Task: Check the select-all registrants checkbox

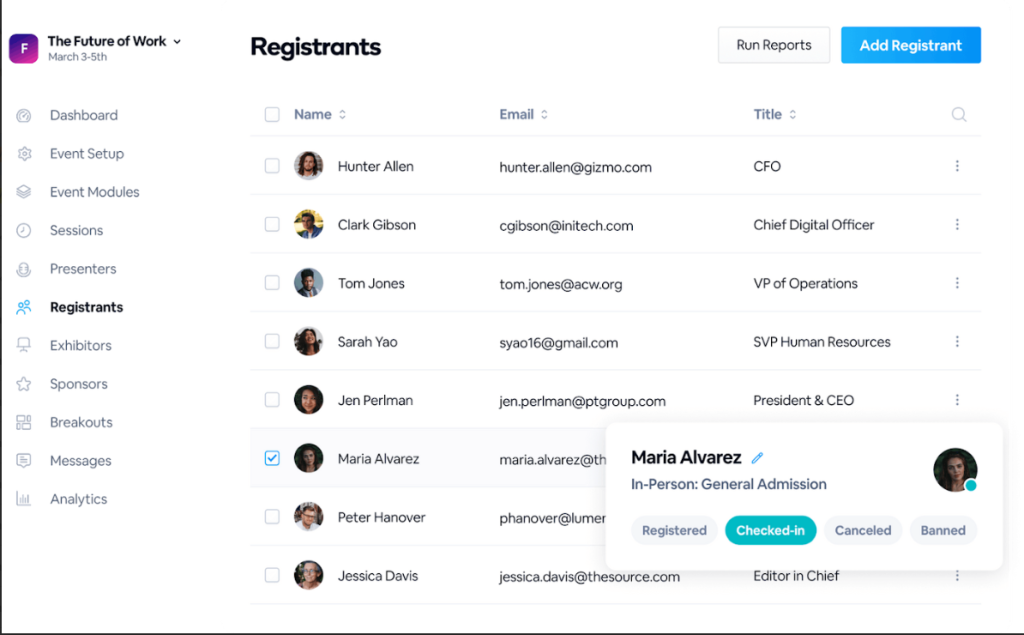Action: click(x=272, y=114)
